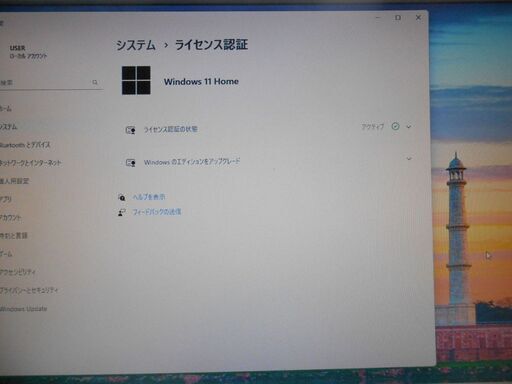Click the Windows 11 logo icon
The height and width of the screenshot is (384, 512).
point(136,80)
